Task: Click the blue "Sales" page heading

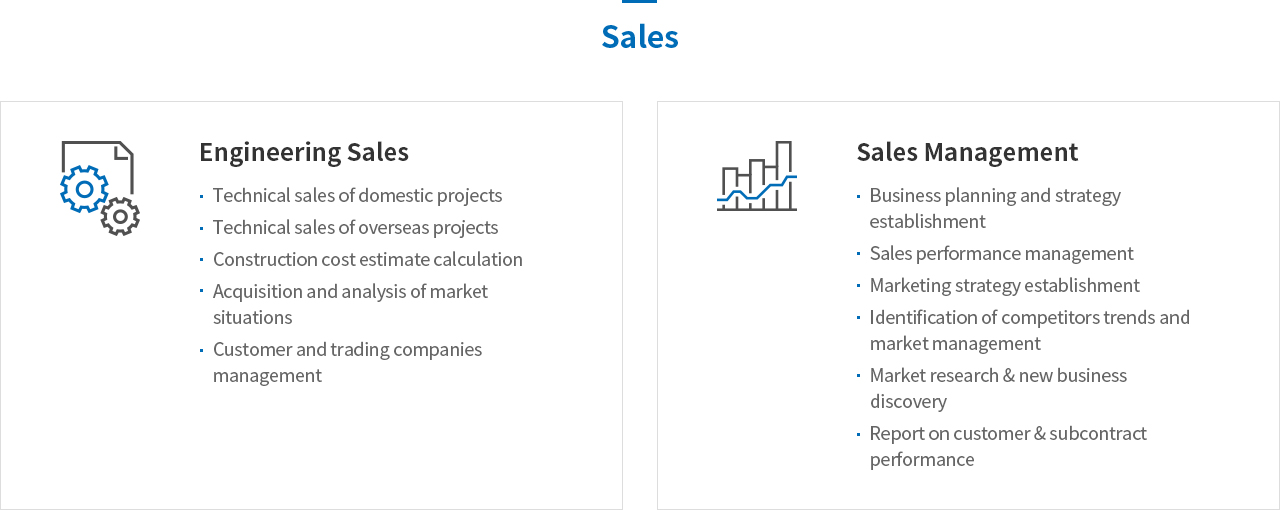Action: [x=640, y=36]
